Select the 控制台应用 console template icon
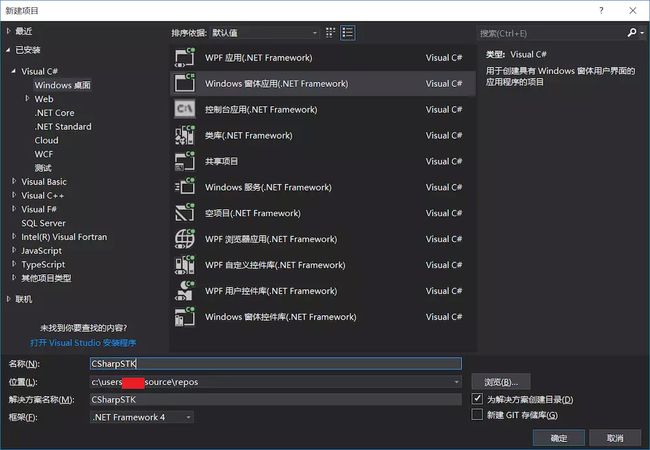 [184, 109]
